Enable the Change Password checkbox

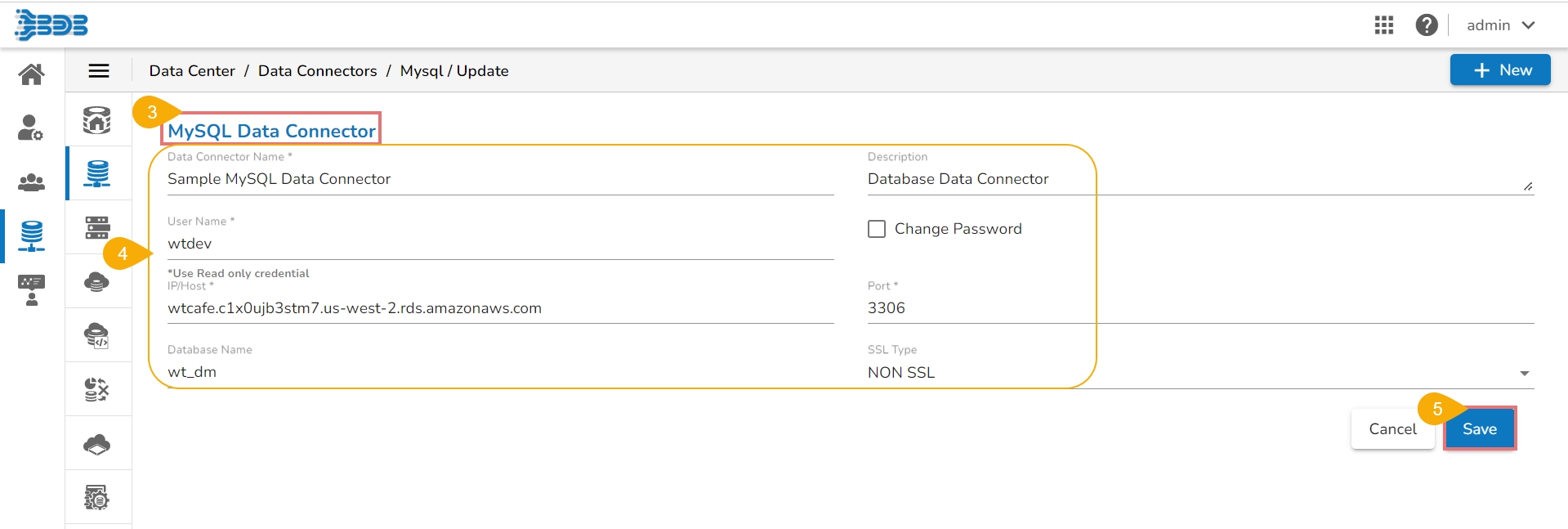877,229
